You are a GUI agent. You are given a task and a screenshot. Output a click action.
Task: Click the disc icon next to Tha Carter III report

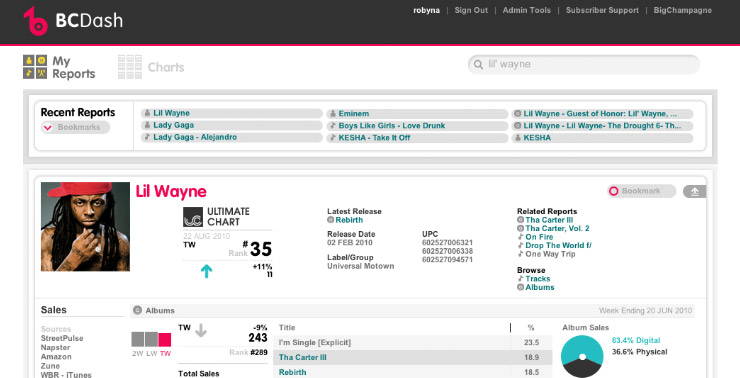(520, 220)
